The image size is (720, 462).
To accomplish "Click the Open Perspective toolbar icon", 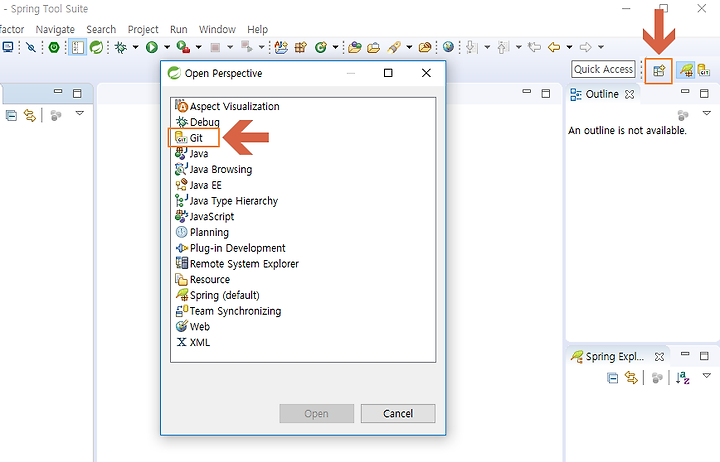I will click(659, 71).
